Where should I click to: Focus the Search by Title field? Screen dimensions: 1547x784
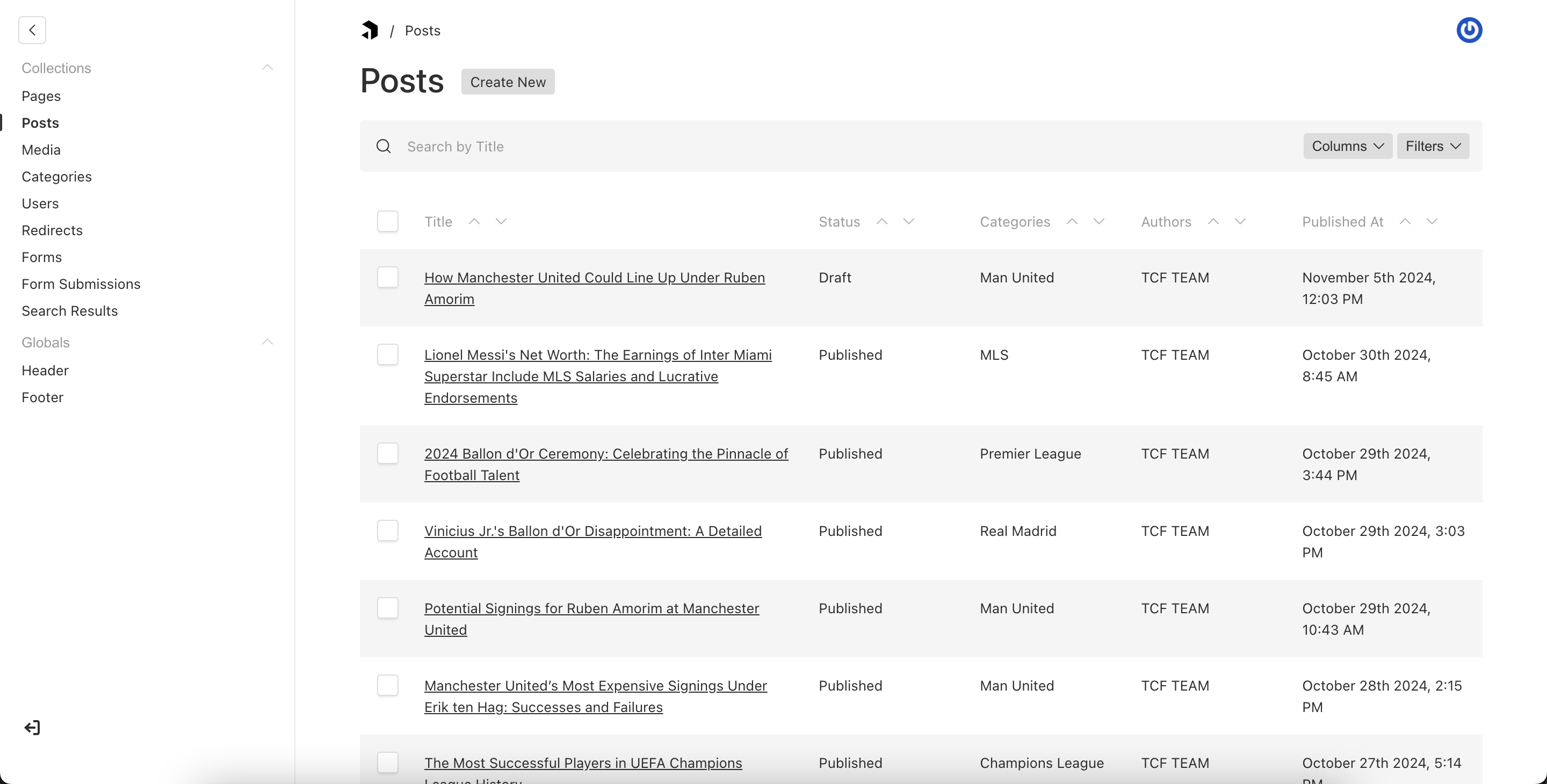[841, 147]
